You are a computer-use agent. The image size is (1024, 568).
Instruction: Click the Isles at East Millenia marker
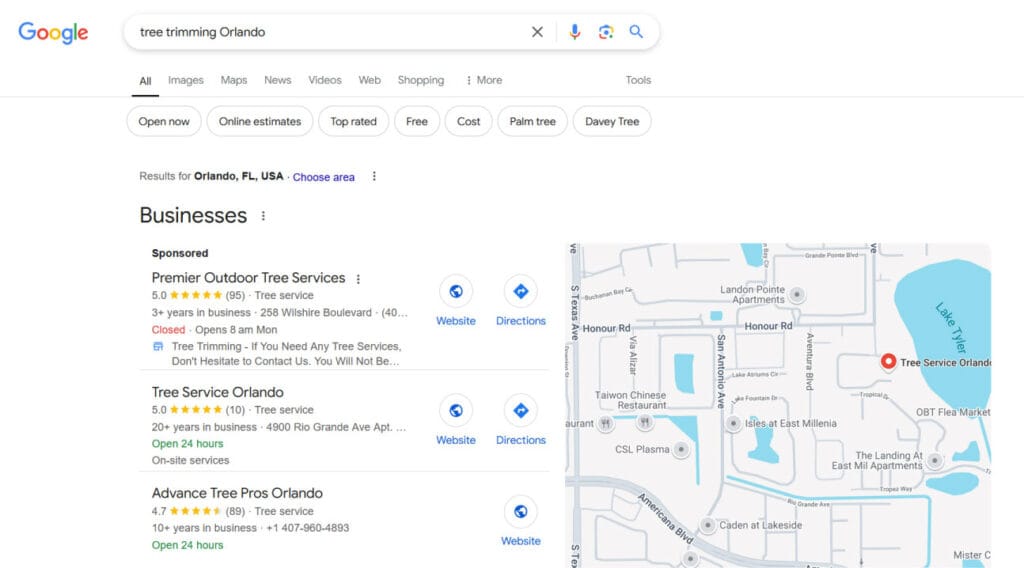click(x=733, y=424)
